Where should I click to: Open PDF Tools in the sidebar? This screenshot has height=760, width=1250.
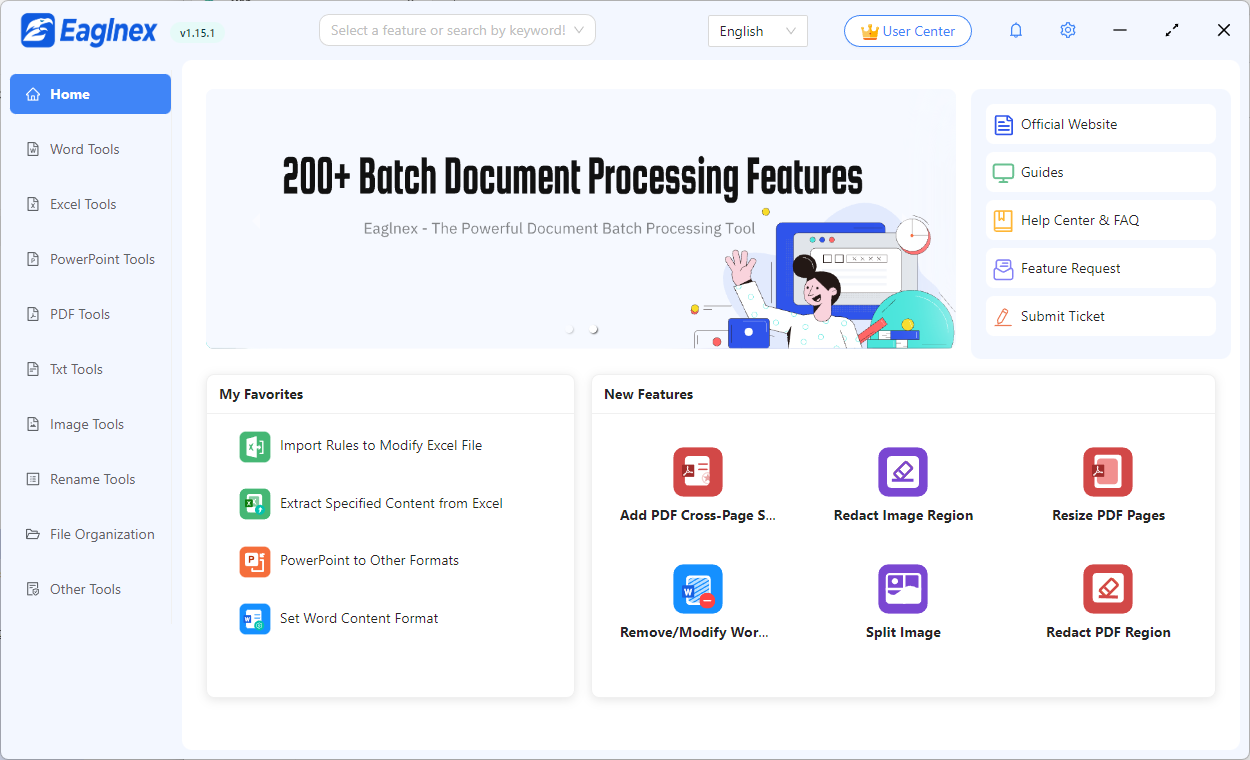point(90,314)
